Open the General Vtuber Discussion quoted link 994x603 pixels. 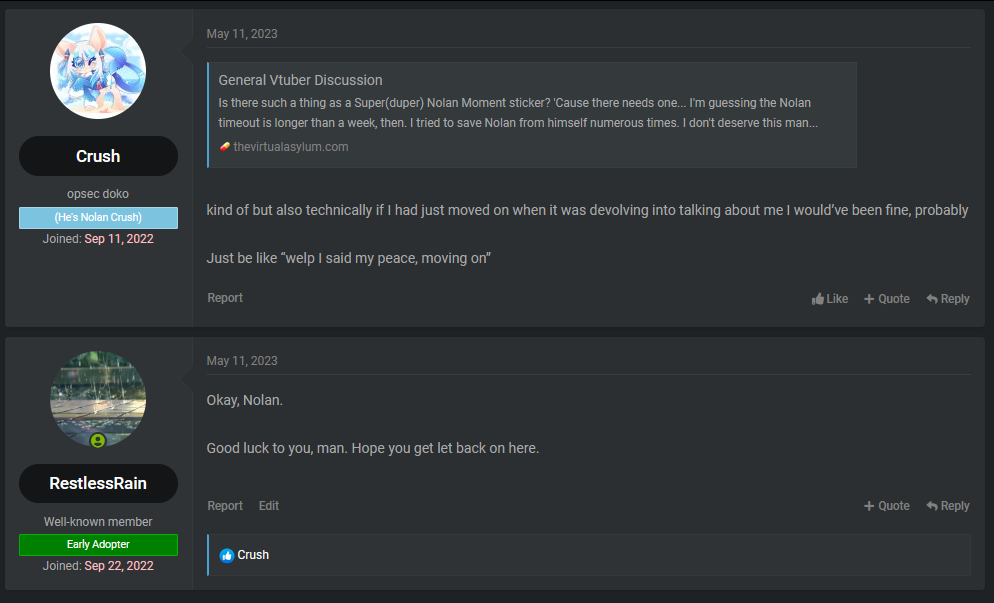tap(300, 81)
